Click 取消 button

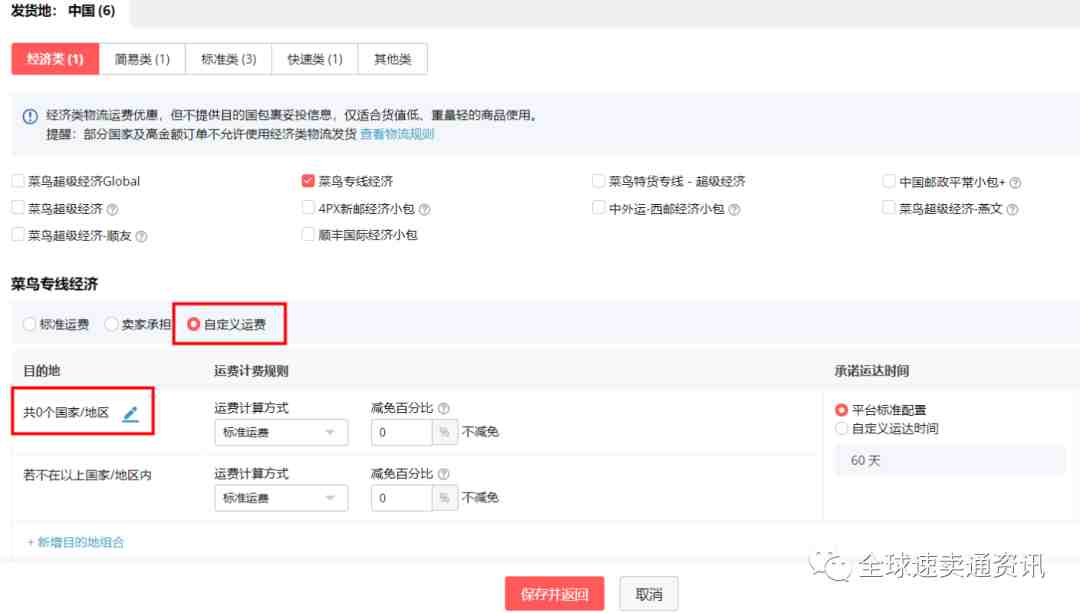pyautogui.click(x=649, y=594)
